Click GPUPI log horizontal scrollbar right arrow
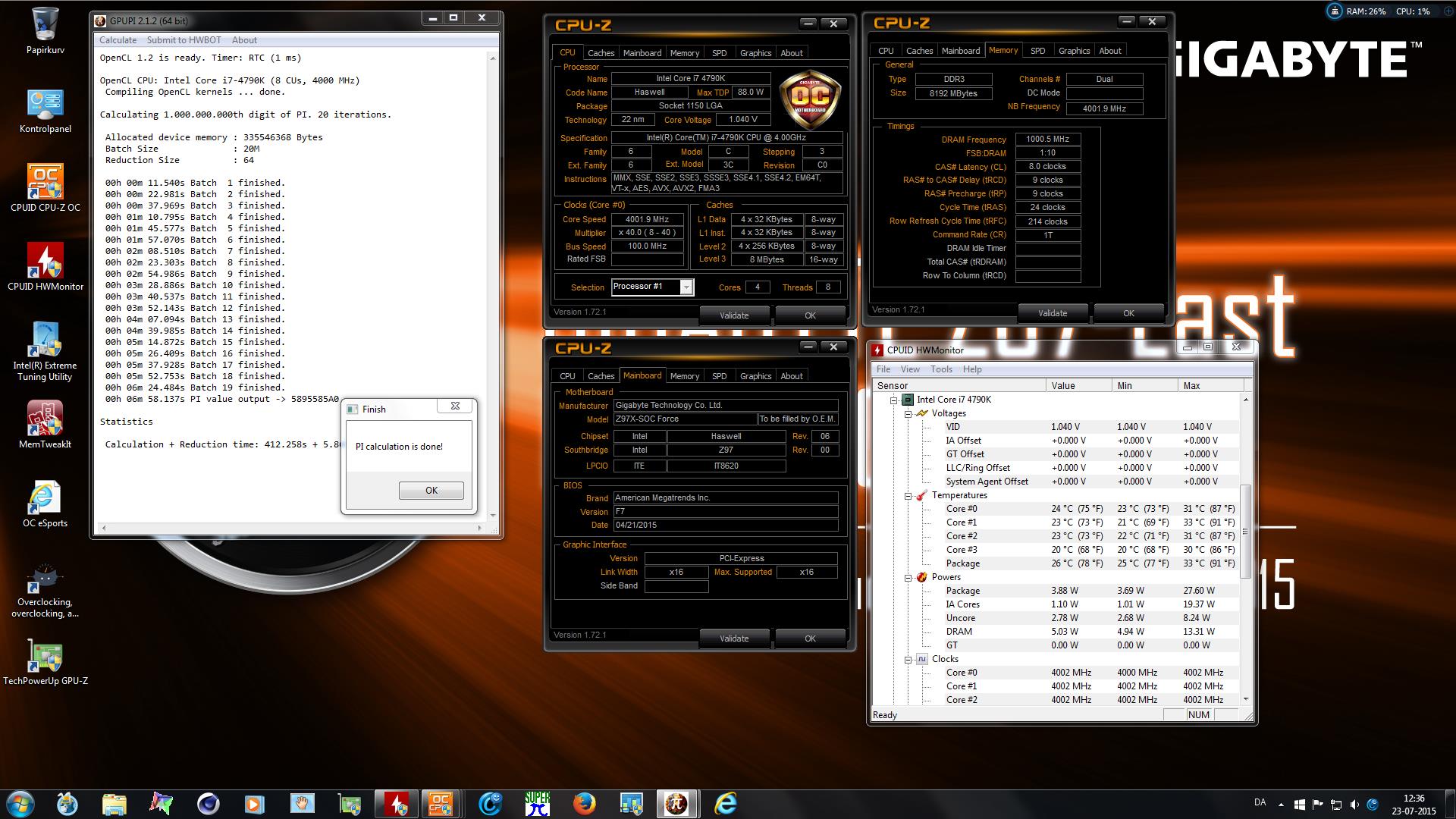 pyautogui.click(x=479, y=528)
